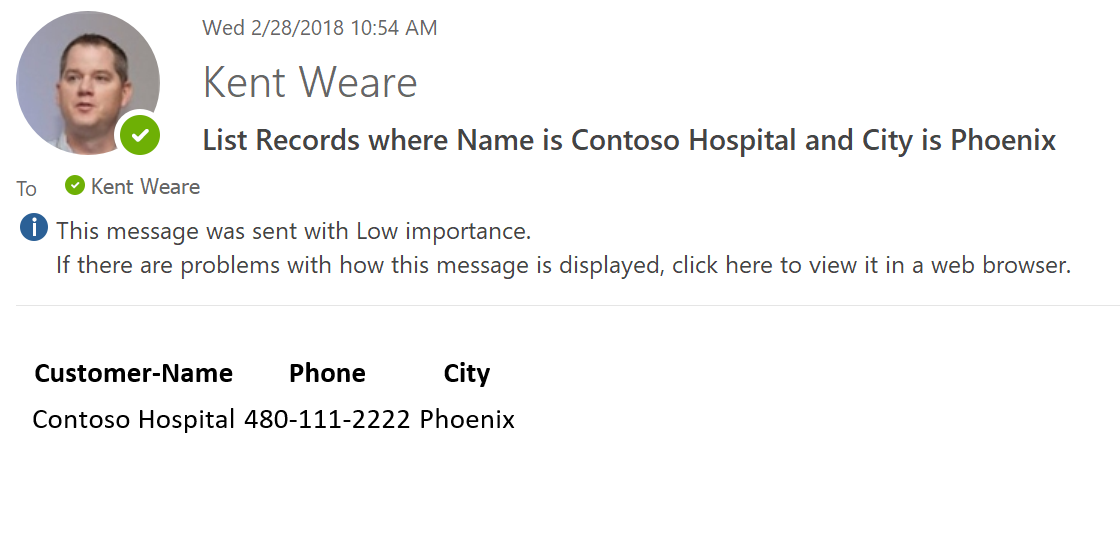Select recipient Kent Weare in the To line

pyautogui.click(x=145, y=187)
